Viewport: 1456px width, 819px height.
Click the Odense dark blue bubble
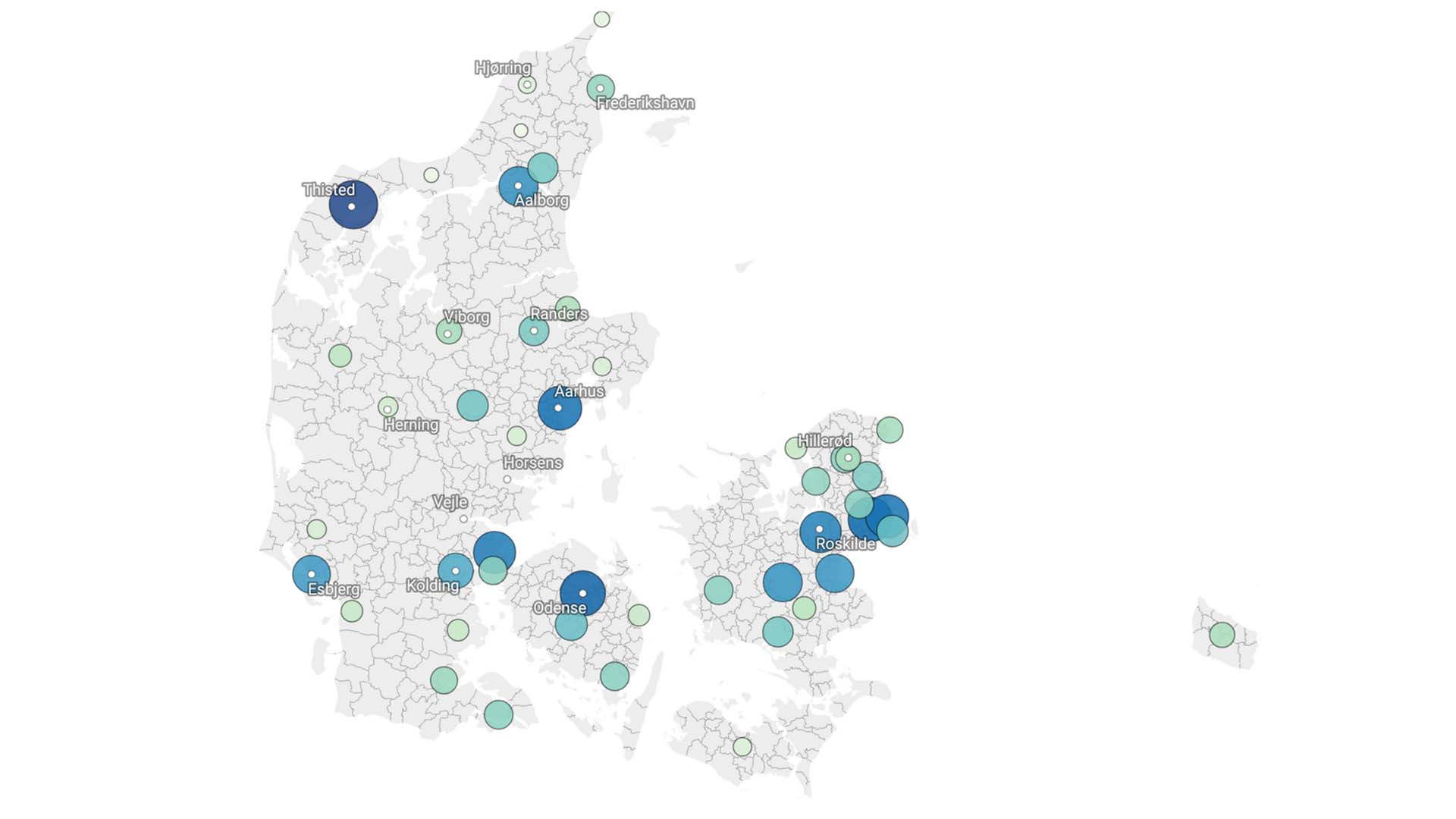click(582, 592)
